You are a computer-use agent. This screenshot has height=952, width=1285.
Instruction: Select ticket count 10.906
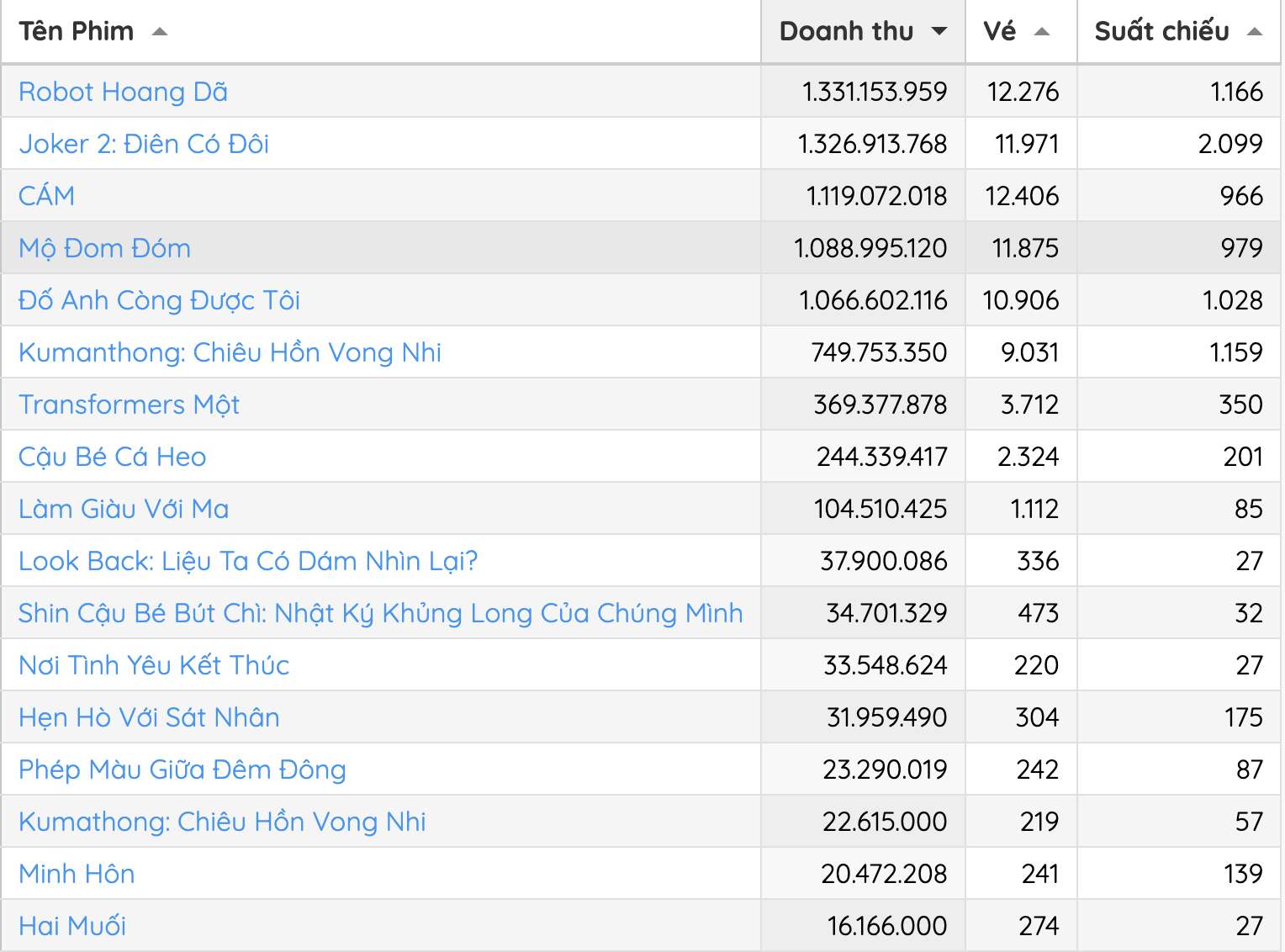pyautogui.click(x=1021, y=300)
